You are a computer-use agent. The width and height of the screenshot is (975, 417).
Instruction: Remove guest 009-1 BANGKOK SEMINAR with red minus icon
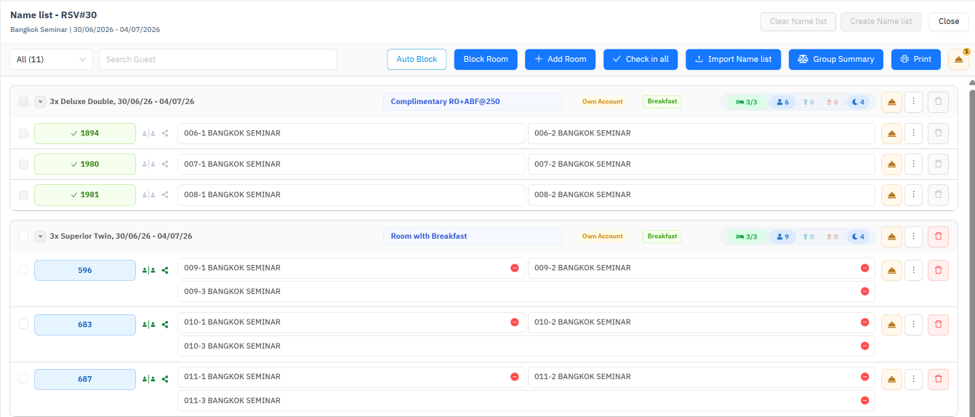tap(514, 268)
